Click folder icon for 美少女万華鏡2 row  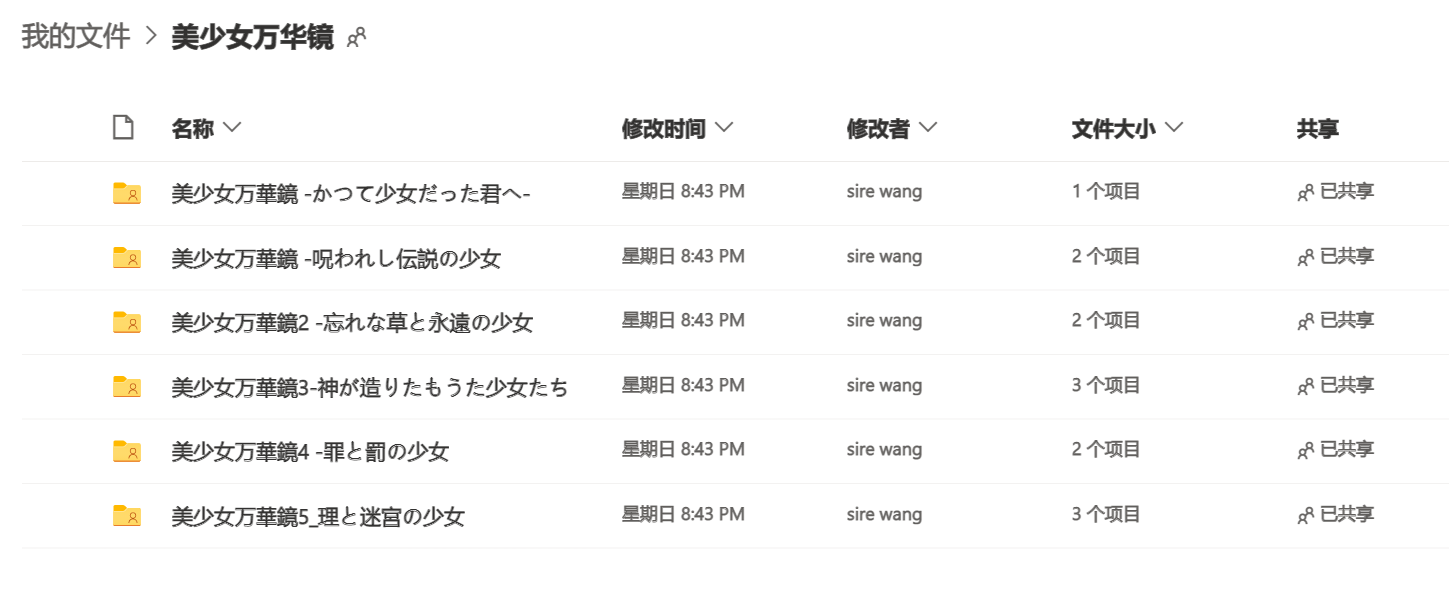127,322
